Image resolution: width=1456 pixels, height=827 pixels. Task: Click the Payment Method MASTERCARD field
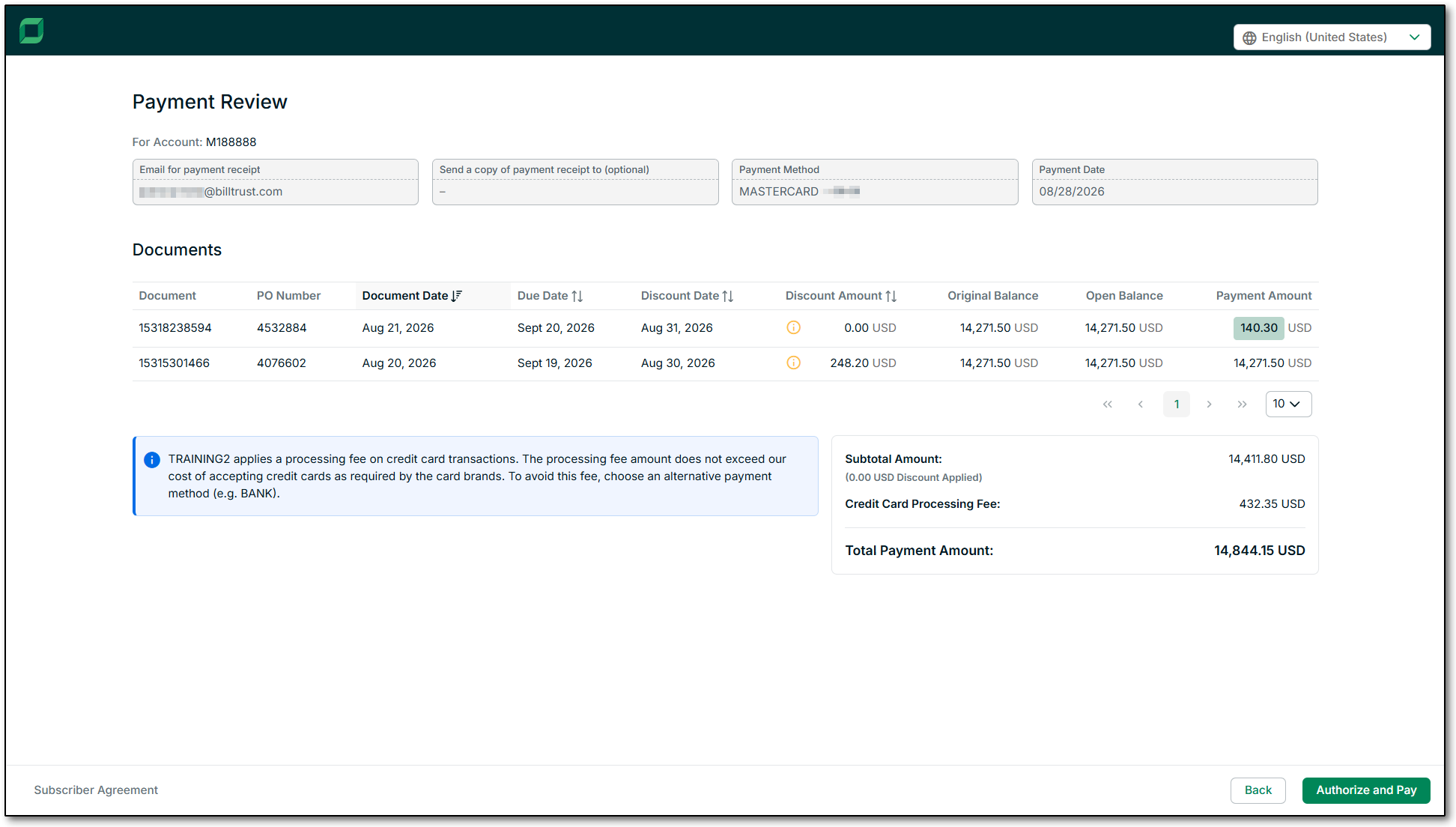point(875,182)
